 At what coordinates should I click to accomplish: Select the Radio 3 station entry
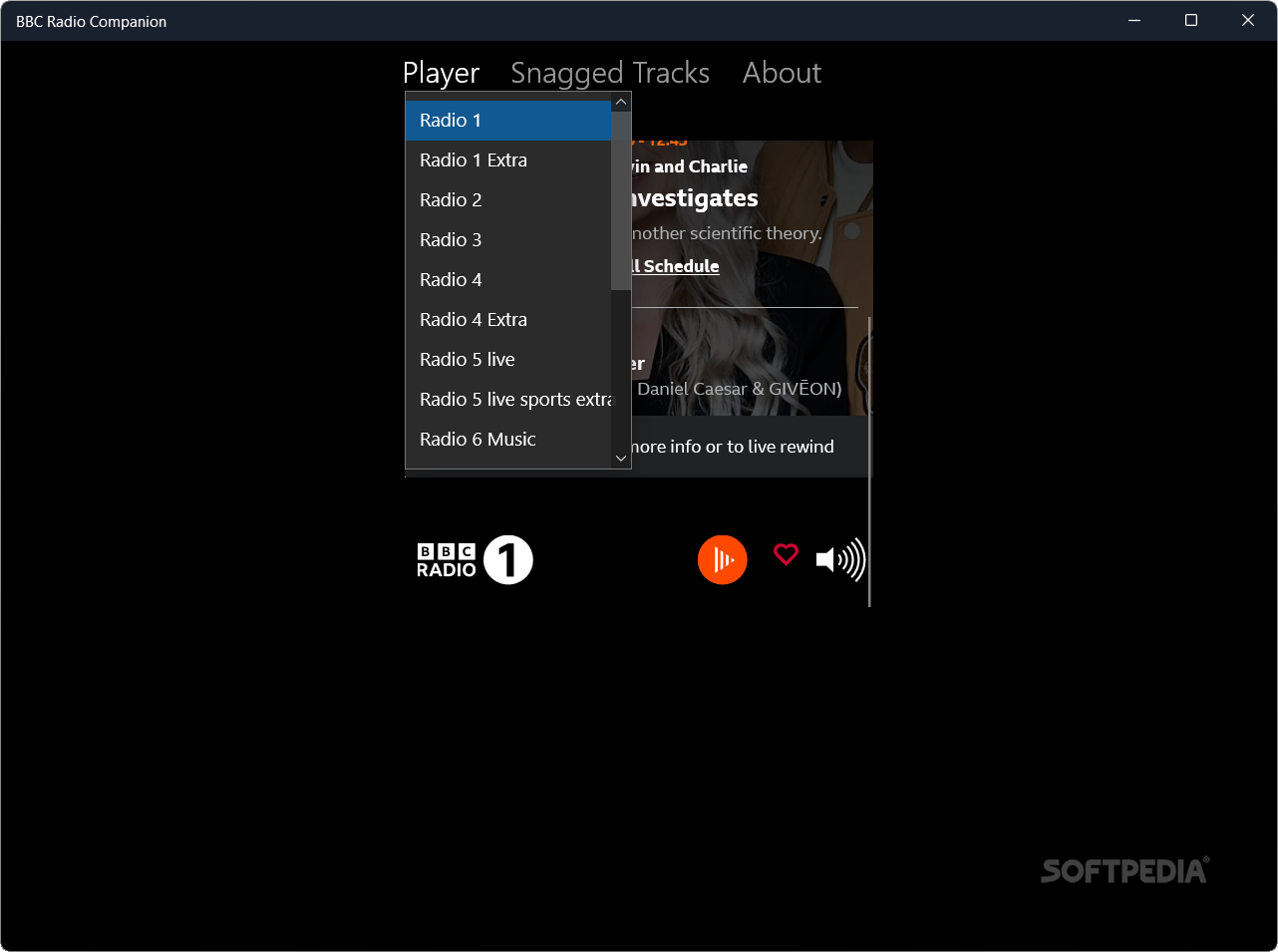(508, 240)
